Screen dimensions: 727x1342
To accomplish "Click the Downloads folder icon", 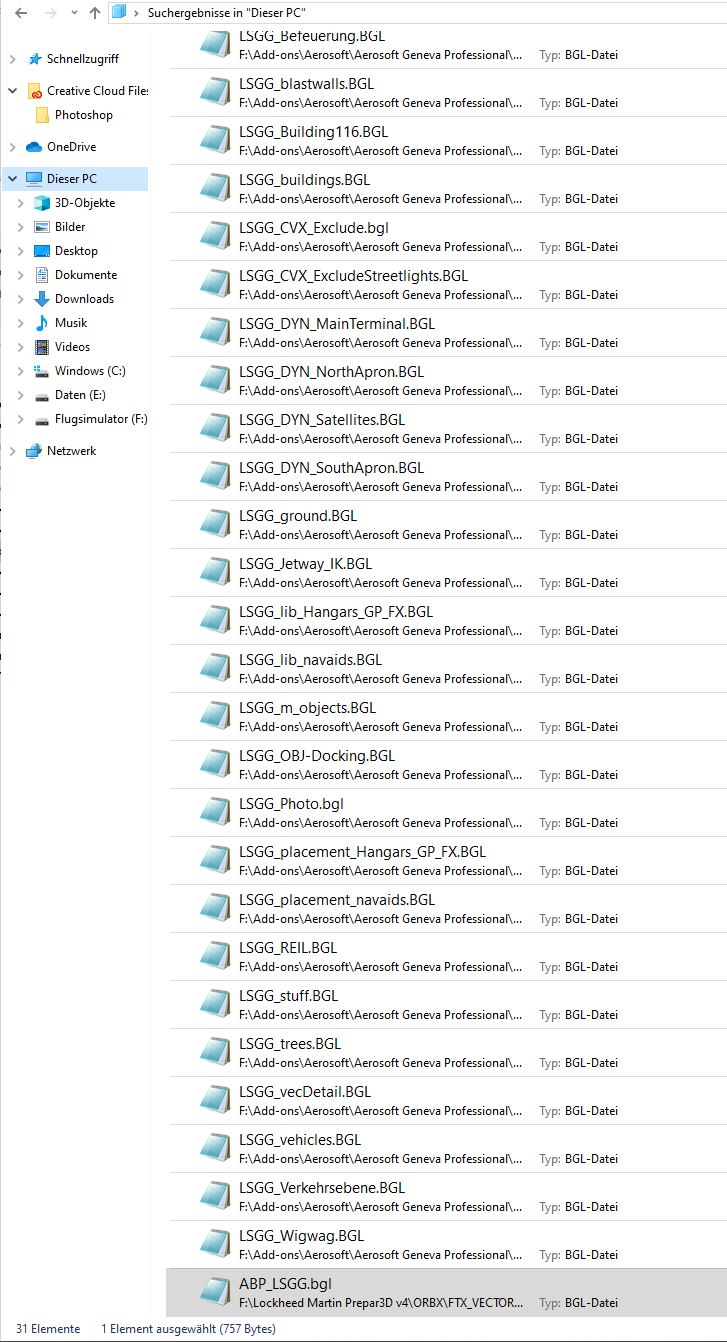I will click(42, 299).
